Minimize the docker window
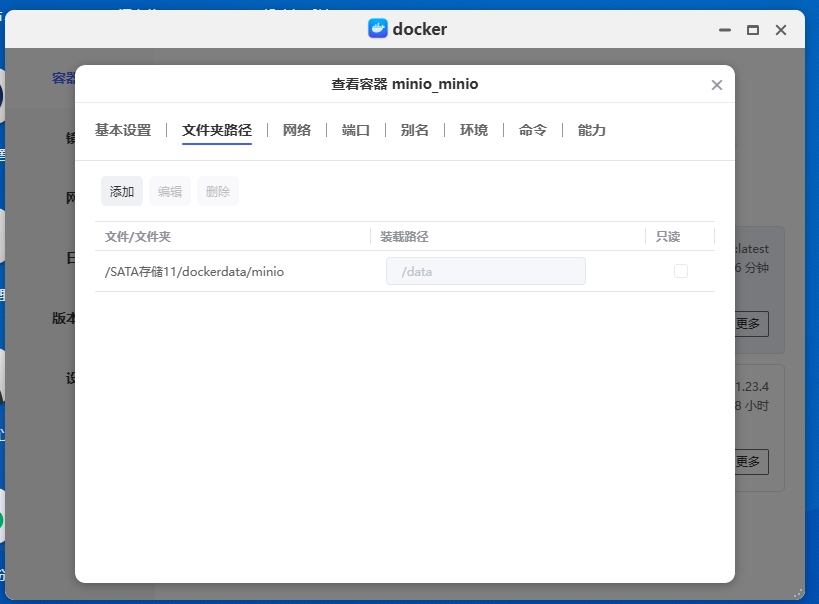The image size is (819, 604). point(724,30)
